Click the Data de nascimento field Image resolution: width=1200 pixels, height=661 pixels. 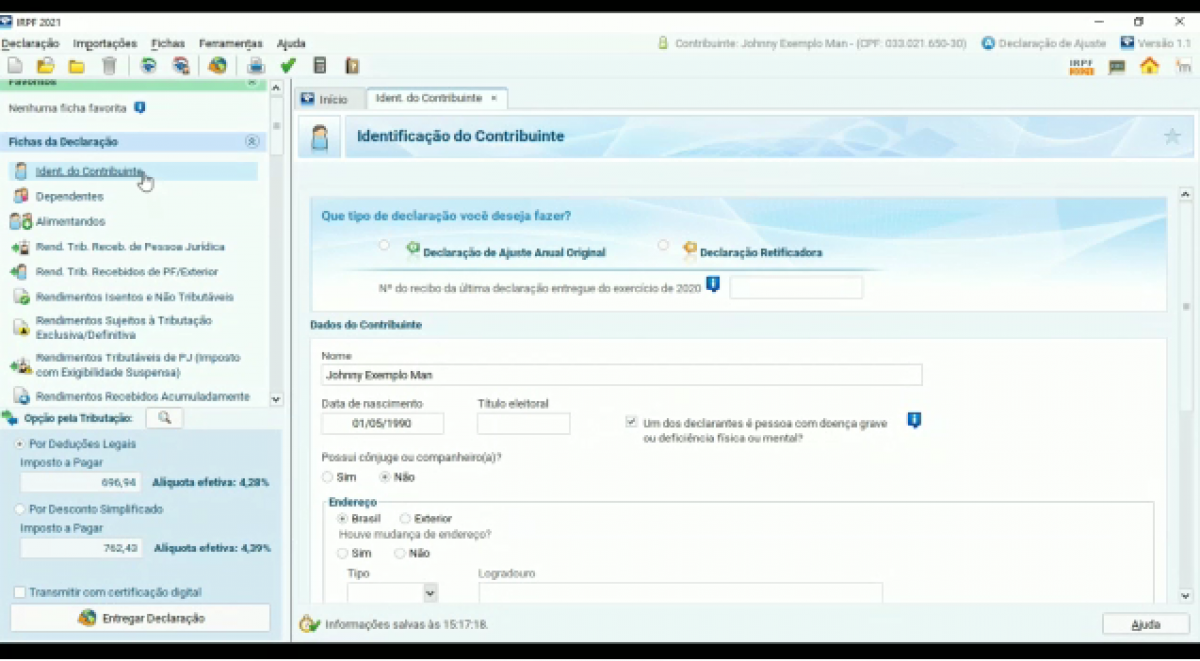click(382, 423)
